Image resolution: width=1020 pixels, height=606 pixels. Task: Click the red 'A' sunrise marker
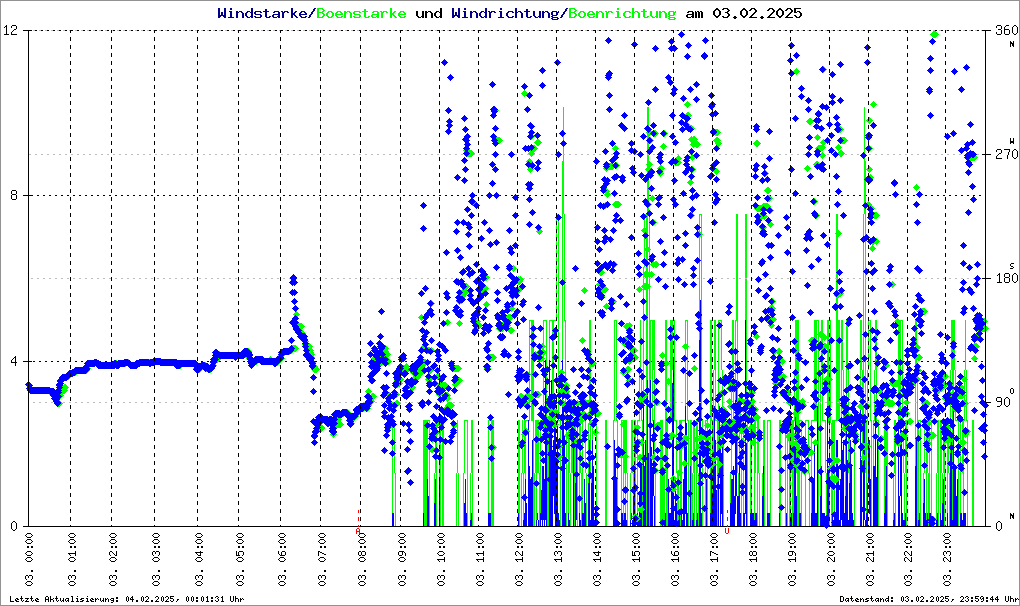(358, 531)
